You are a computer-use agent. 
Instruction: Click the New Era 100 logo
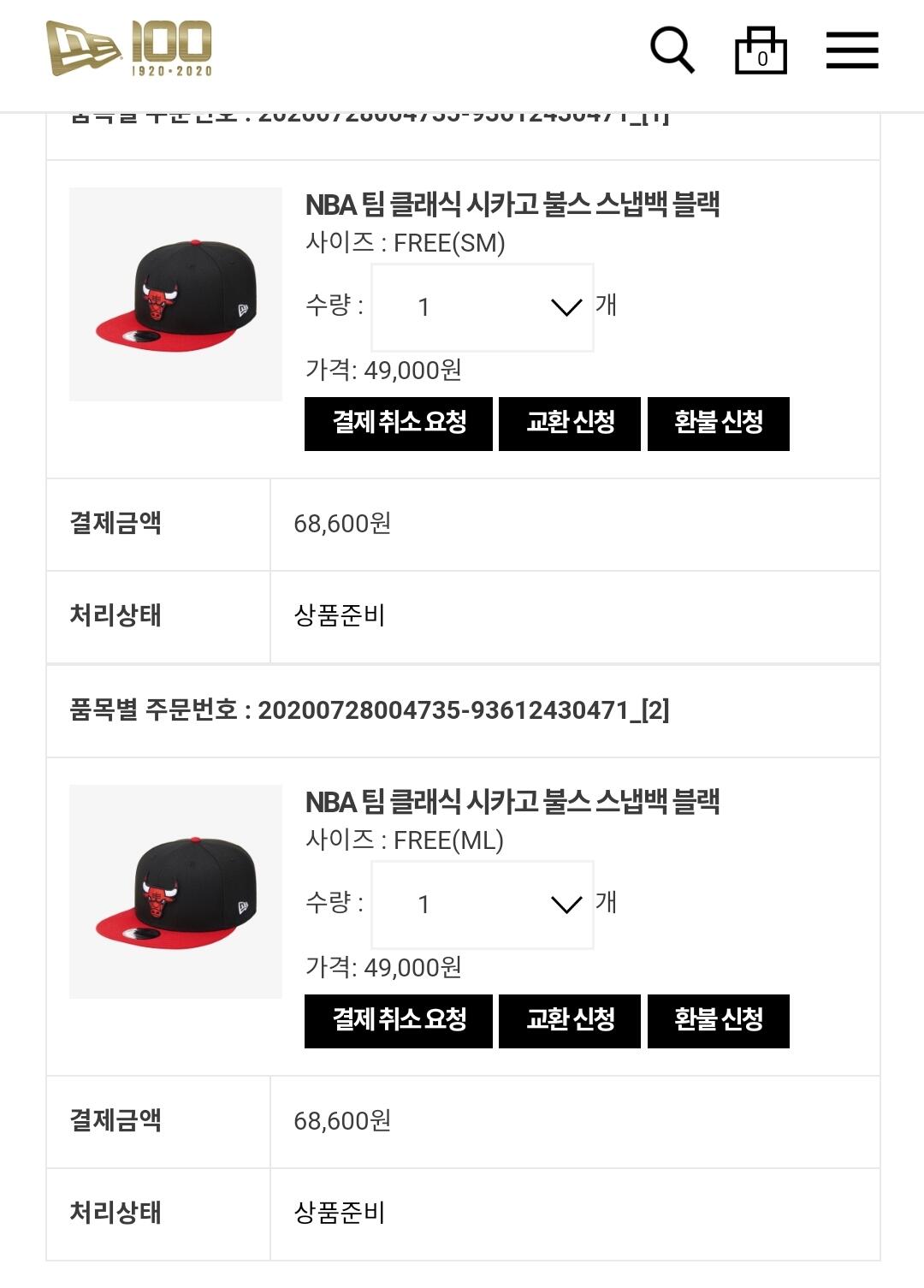[x=128, y=48]
